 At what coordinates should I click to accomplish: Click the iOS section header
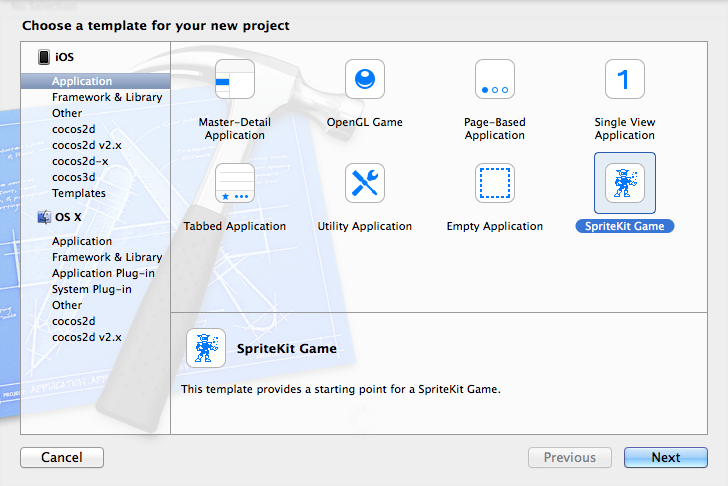click(x=64, y=58)
